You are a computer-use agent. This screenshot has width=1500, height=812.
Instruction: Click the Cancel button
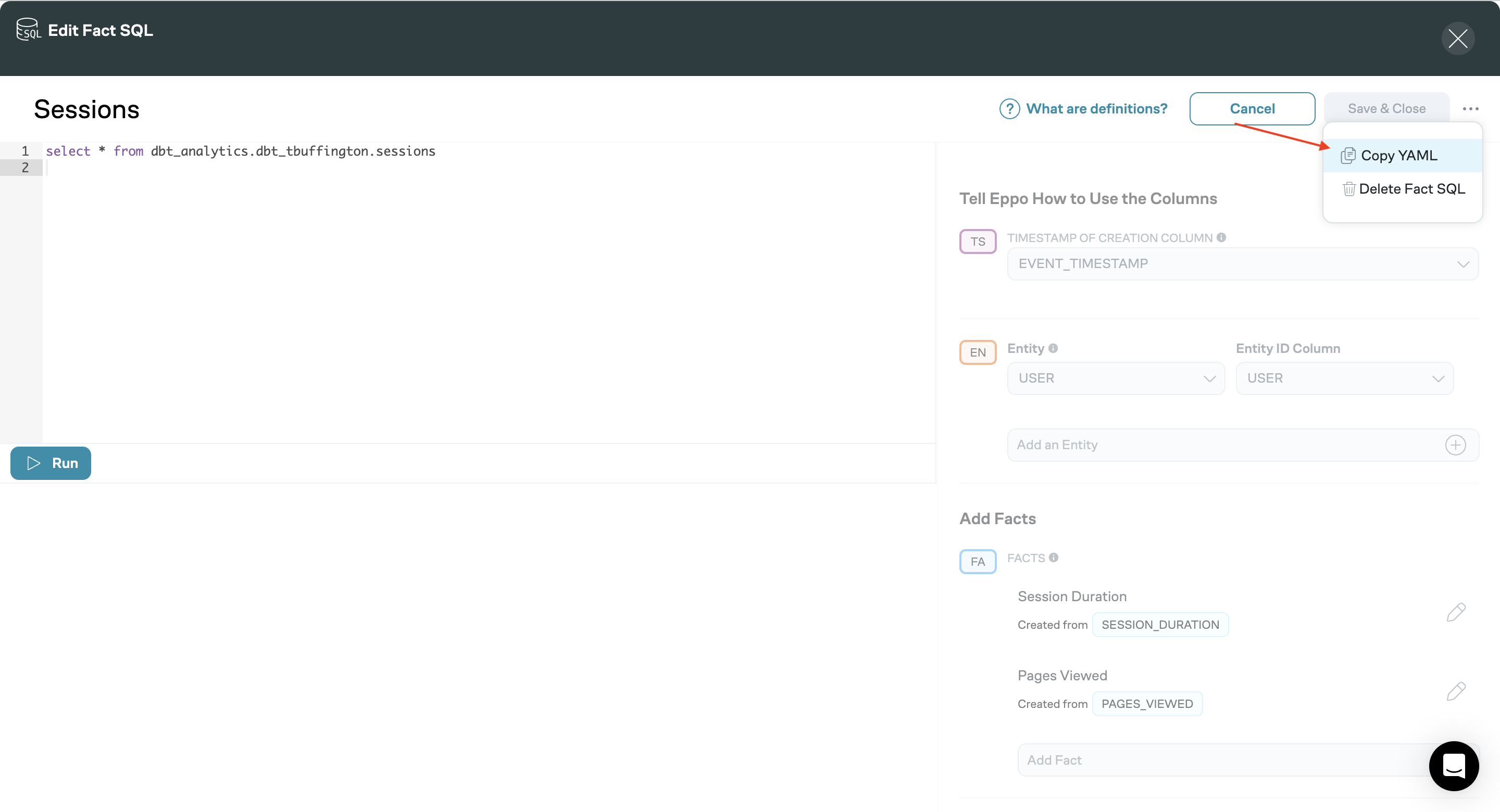(1252, 109)
